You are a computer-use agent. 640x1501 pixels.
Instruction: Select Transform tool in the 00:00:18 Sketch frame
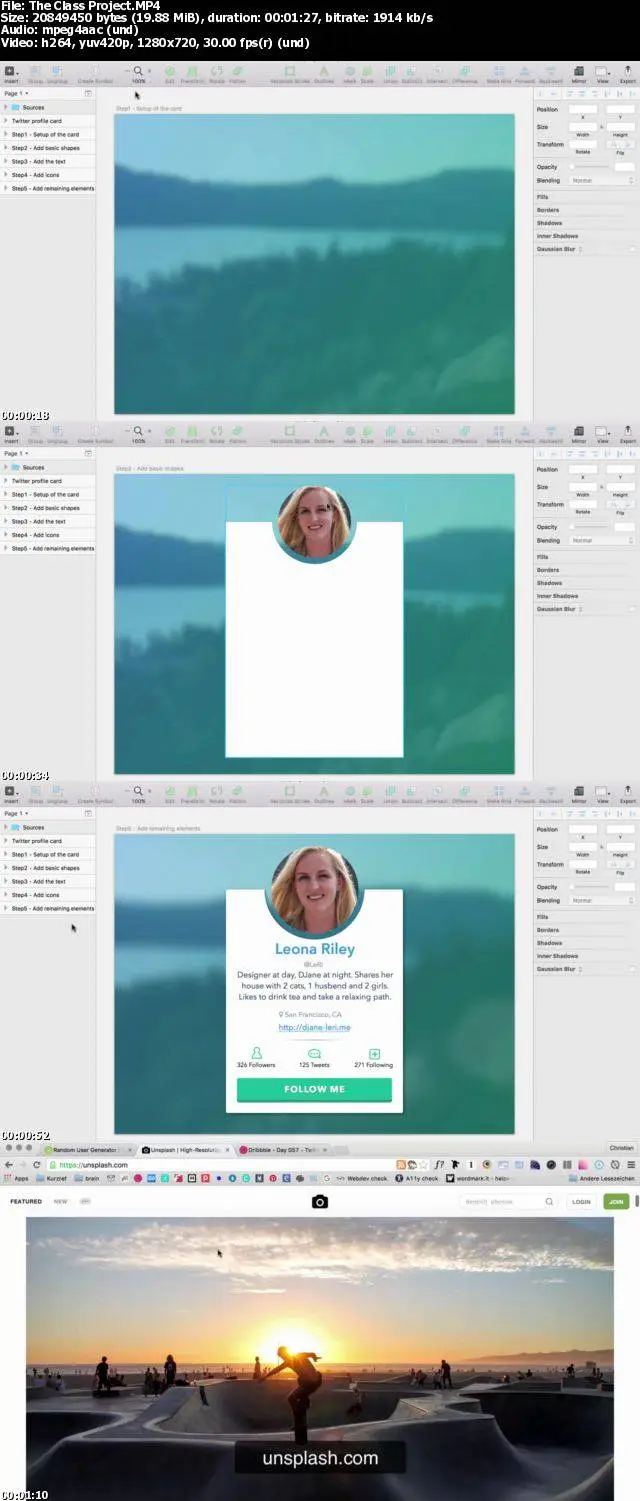(192, 72)
